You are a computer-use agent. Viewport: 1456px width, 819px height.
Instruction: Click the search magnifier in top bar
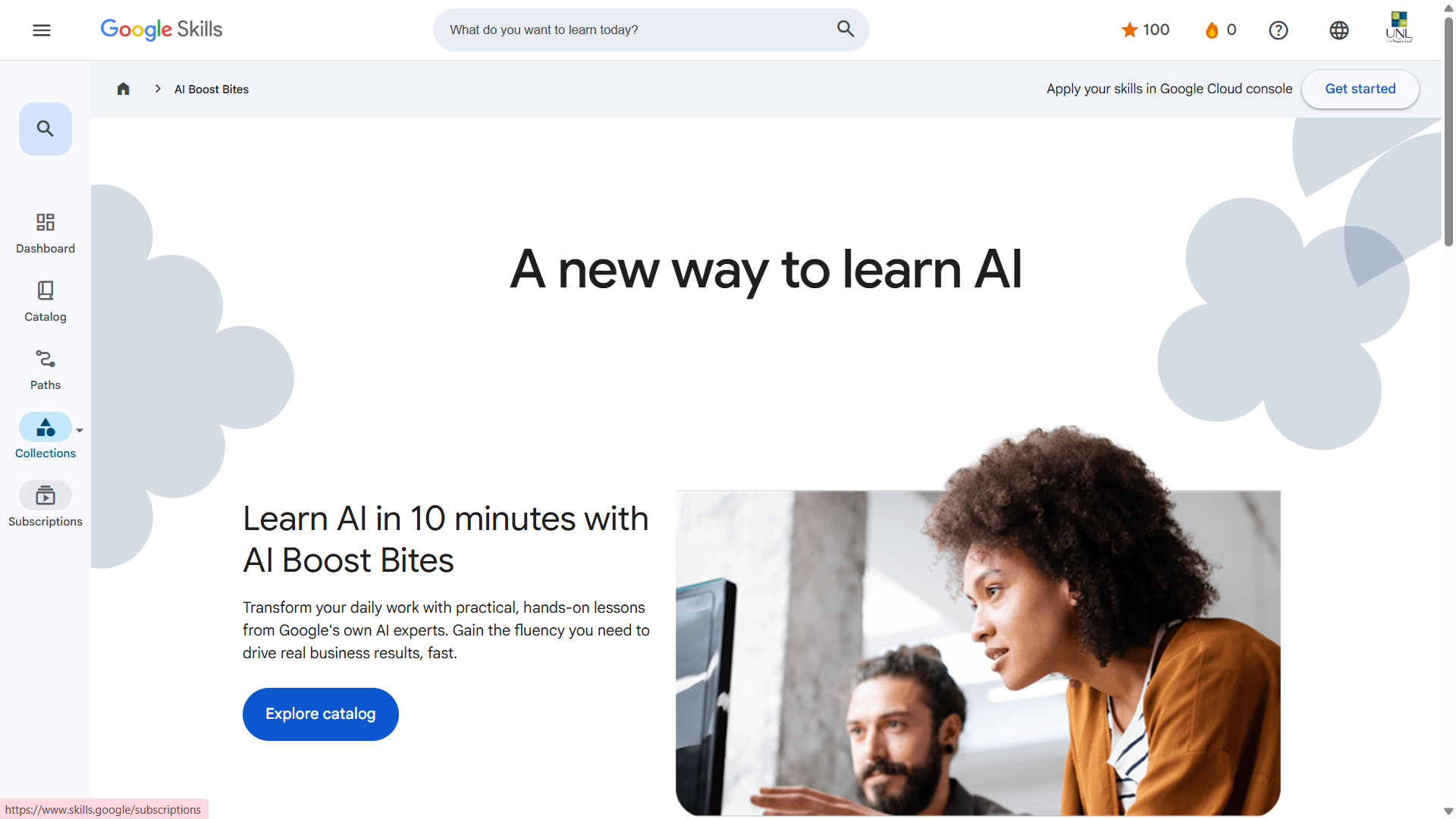(x=846, y=30)
